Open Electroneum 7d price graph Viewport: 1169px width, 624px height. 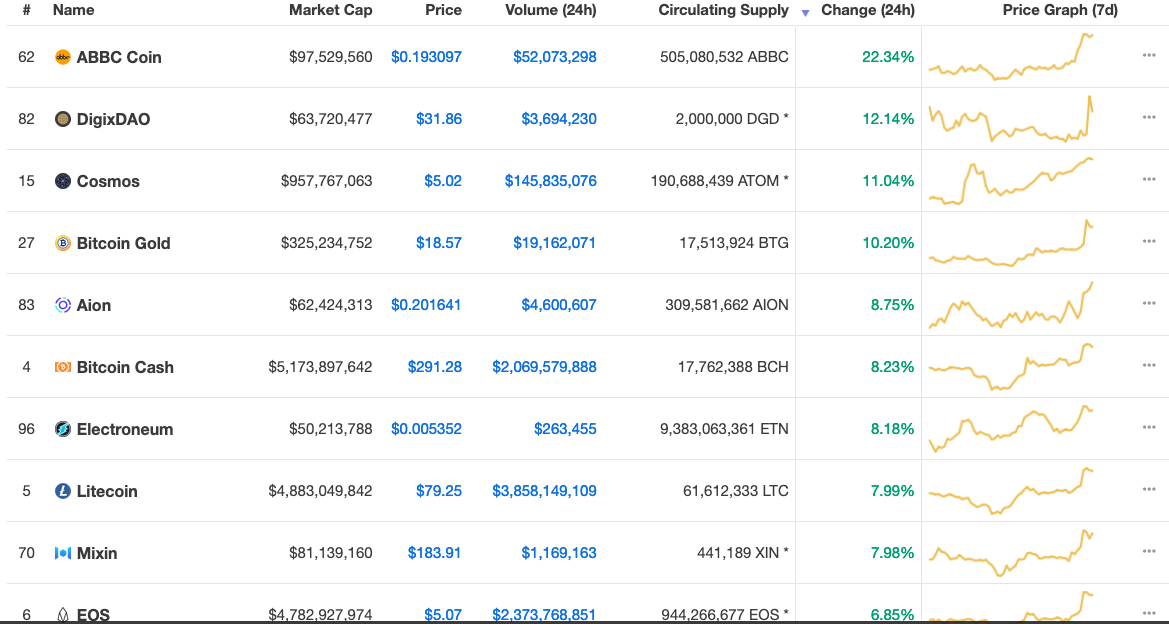pos(1011,429)
